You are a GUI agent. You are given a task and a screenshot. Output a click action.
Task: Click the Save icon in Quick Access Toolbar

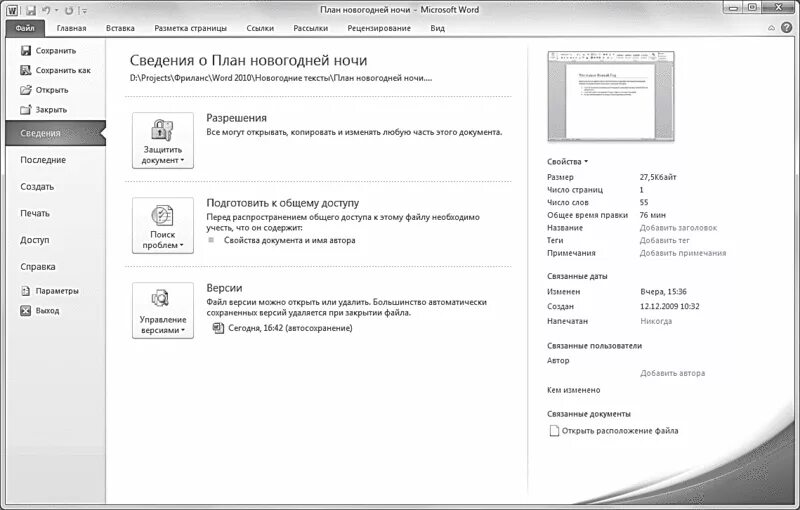coord(31,10)
